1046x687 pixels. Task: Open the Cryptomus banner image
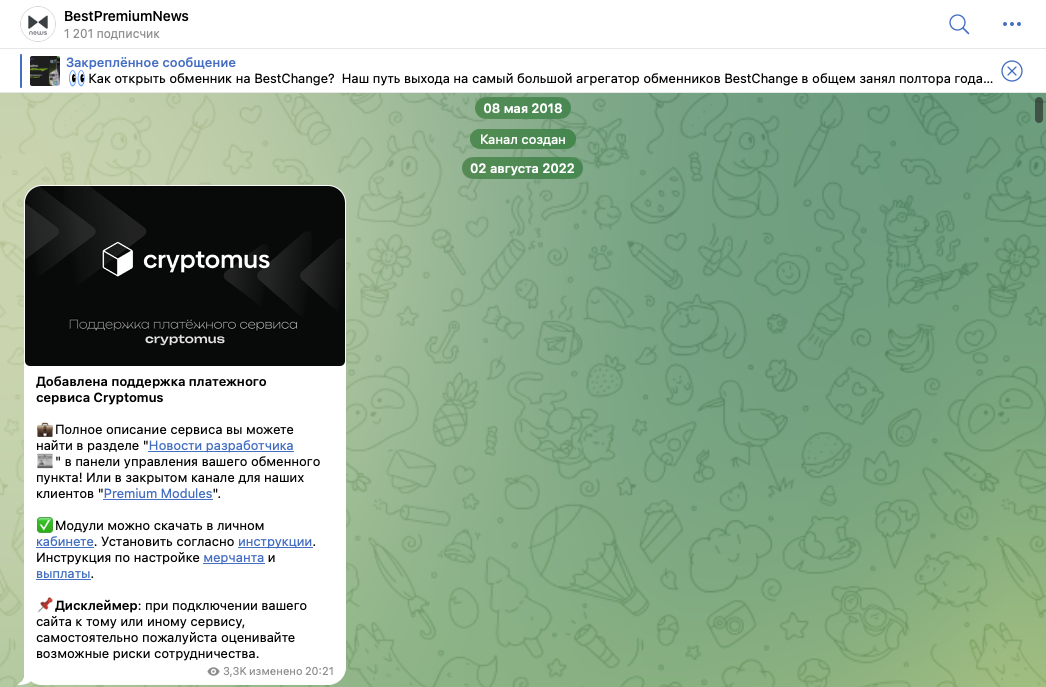pyautogui.click(x=185, y=276)
